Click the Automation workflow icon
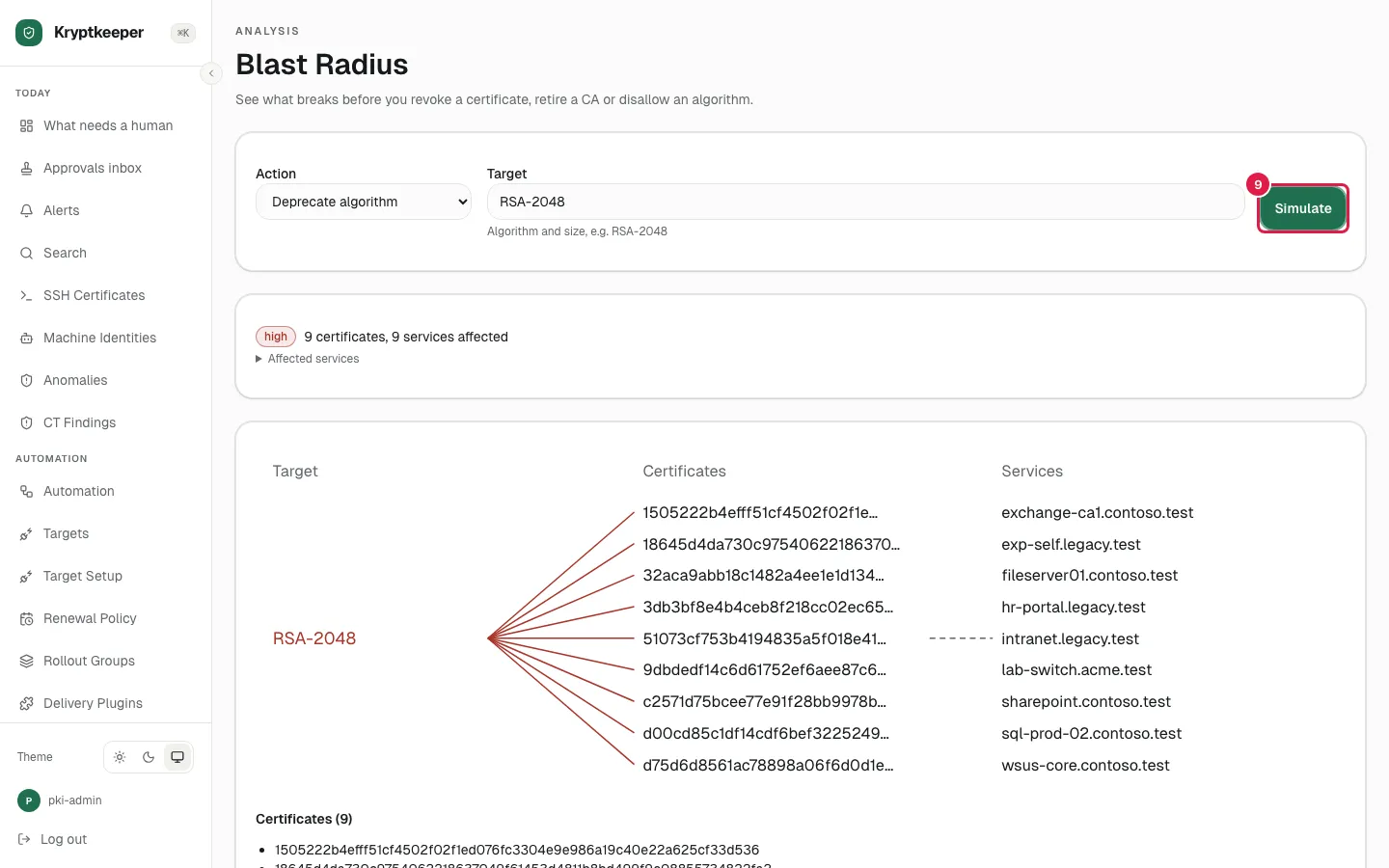 coord(26,492)
